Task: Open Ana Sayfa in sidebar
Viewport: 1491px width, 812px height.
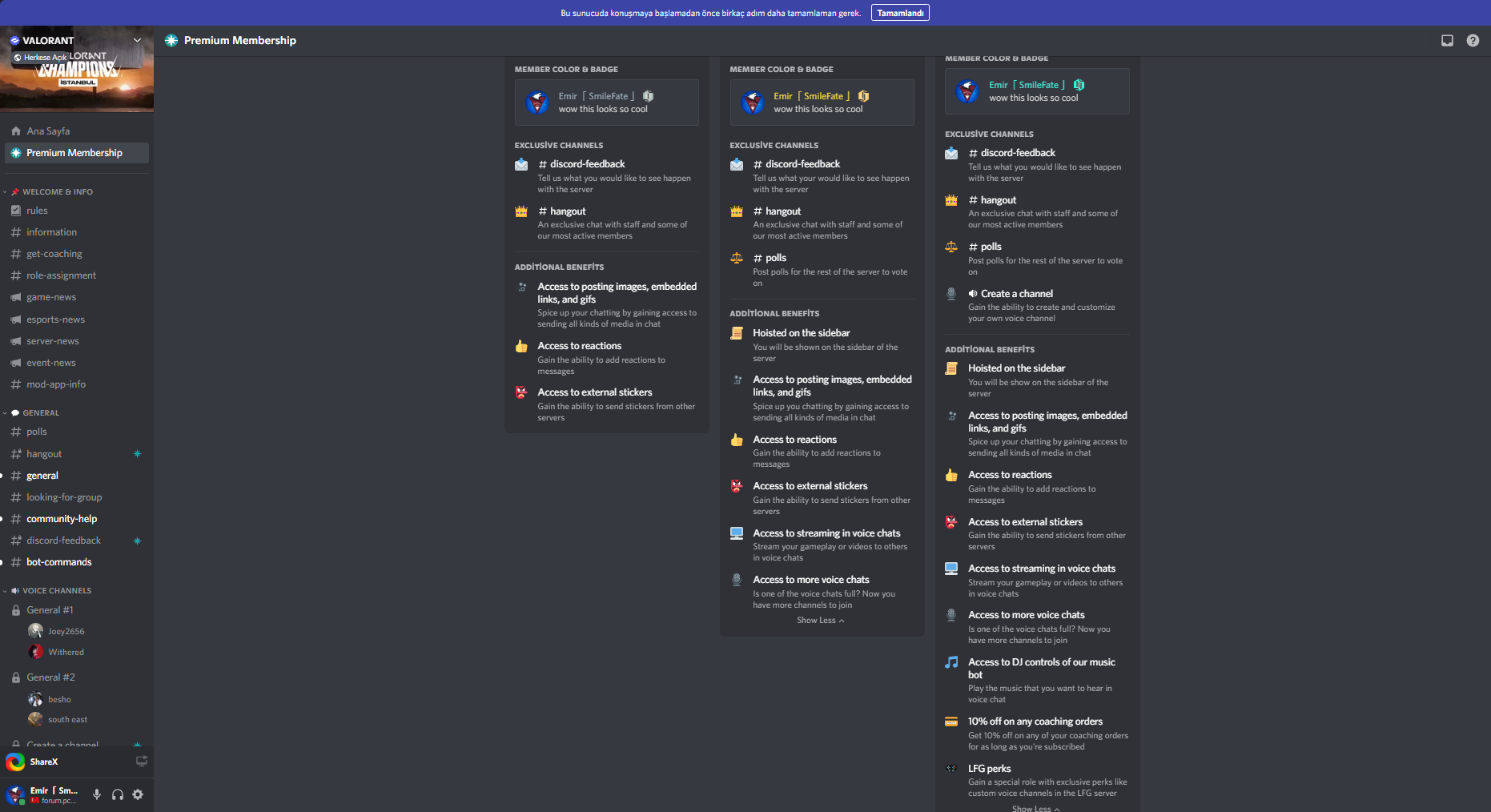Action: pos(48,131)
